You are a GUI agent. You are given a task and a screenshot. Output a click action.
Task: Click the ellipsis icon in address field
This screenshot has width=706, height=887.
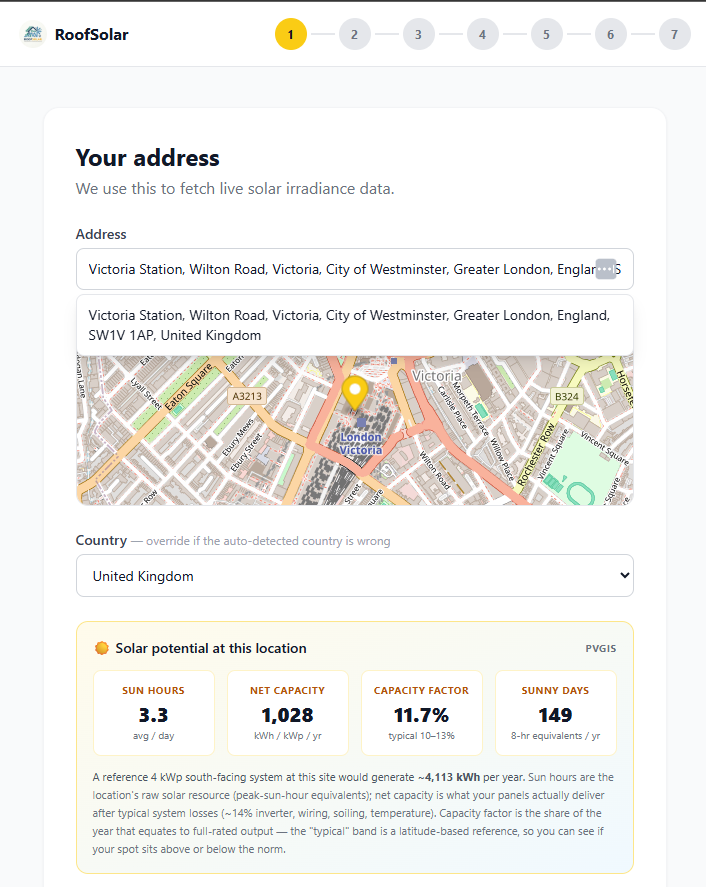click(606, 269)
